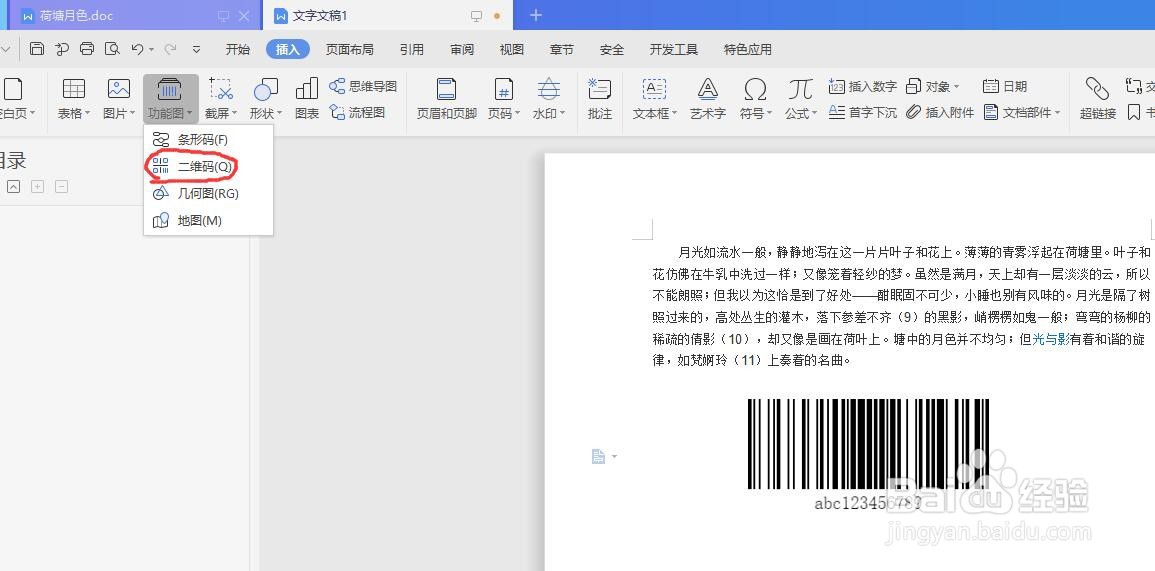The height and width of the screenshot is (571, 1155).
Task: Open the 安全 tab
Action: (611, 49)
